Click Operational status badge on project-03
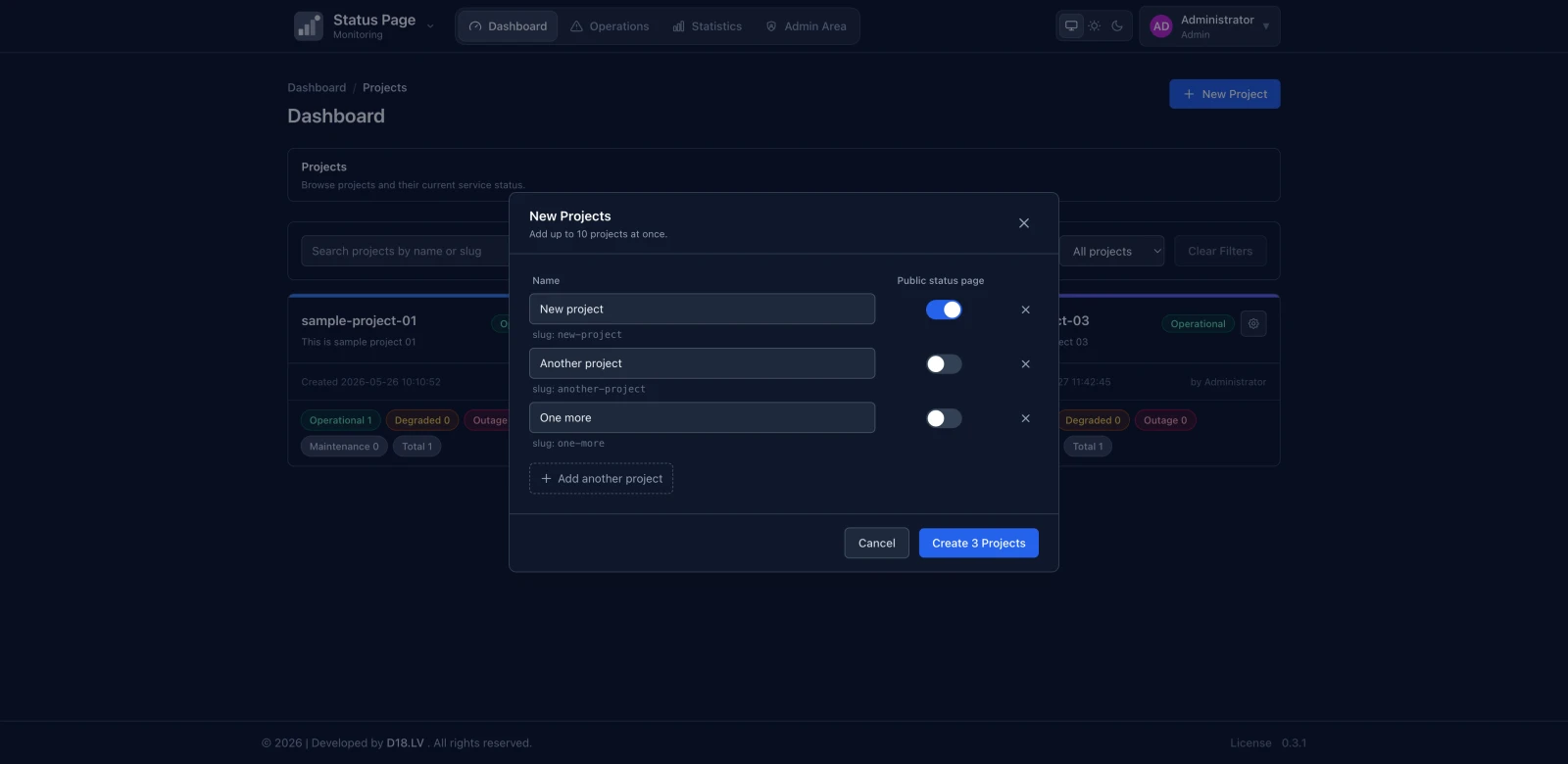This screenshot has height=764, width=1568. click(x=1198, y=324)
